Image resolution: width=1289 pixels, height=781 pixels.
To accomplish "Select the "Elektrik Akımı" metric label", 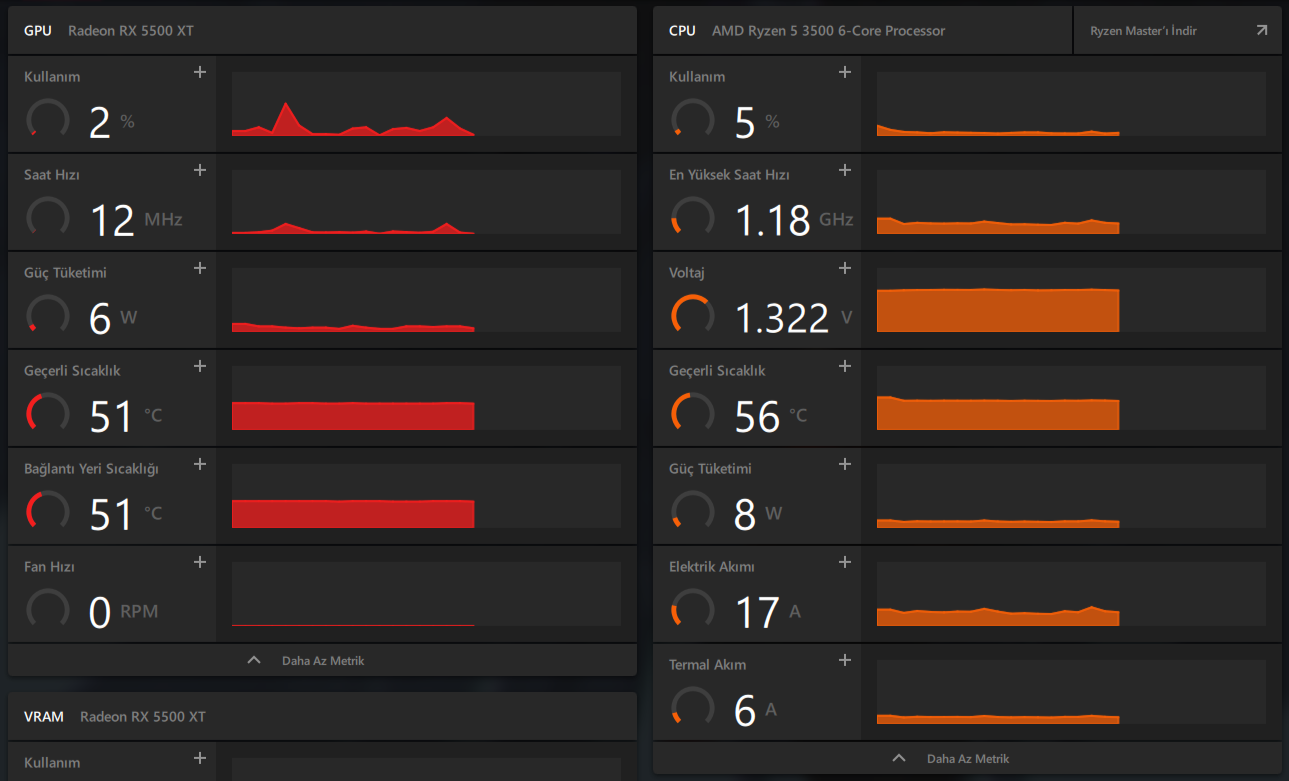I will [x=712, y=567].
